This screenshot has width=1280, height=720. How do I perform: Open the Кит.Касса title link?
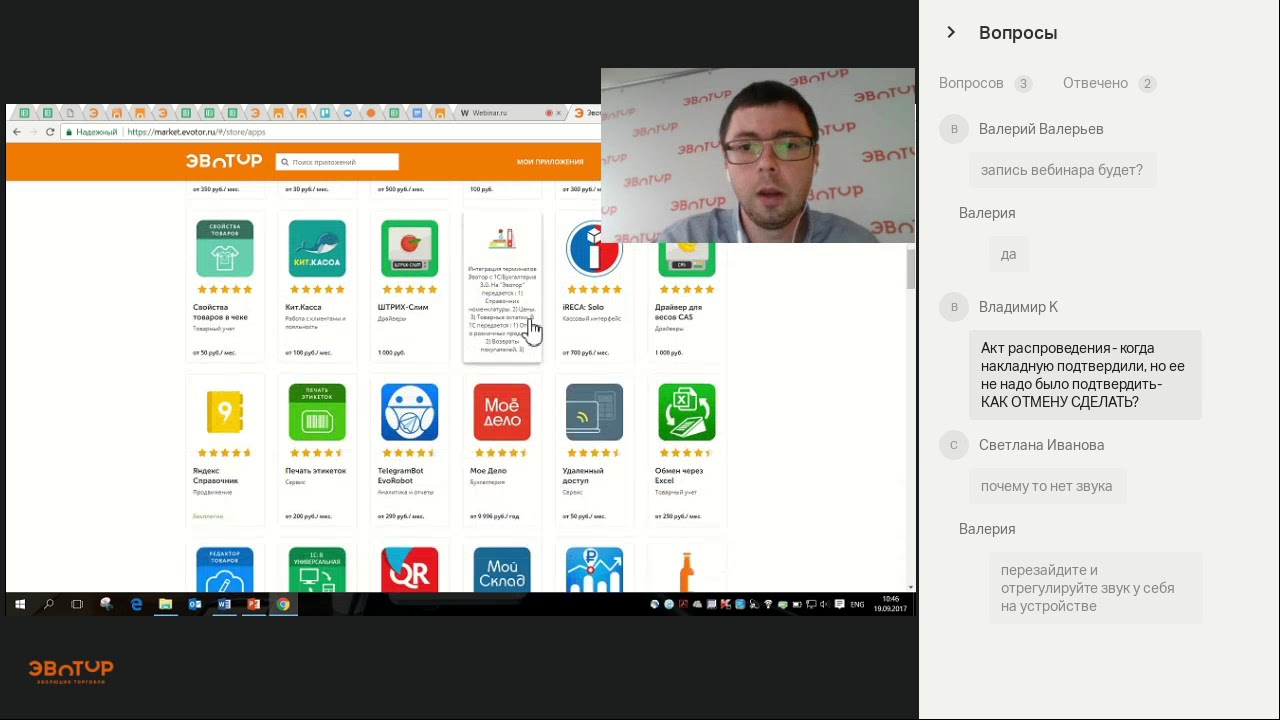303,307
